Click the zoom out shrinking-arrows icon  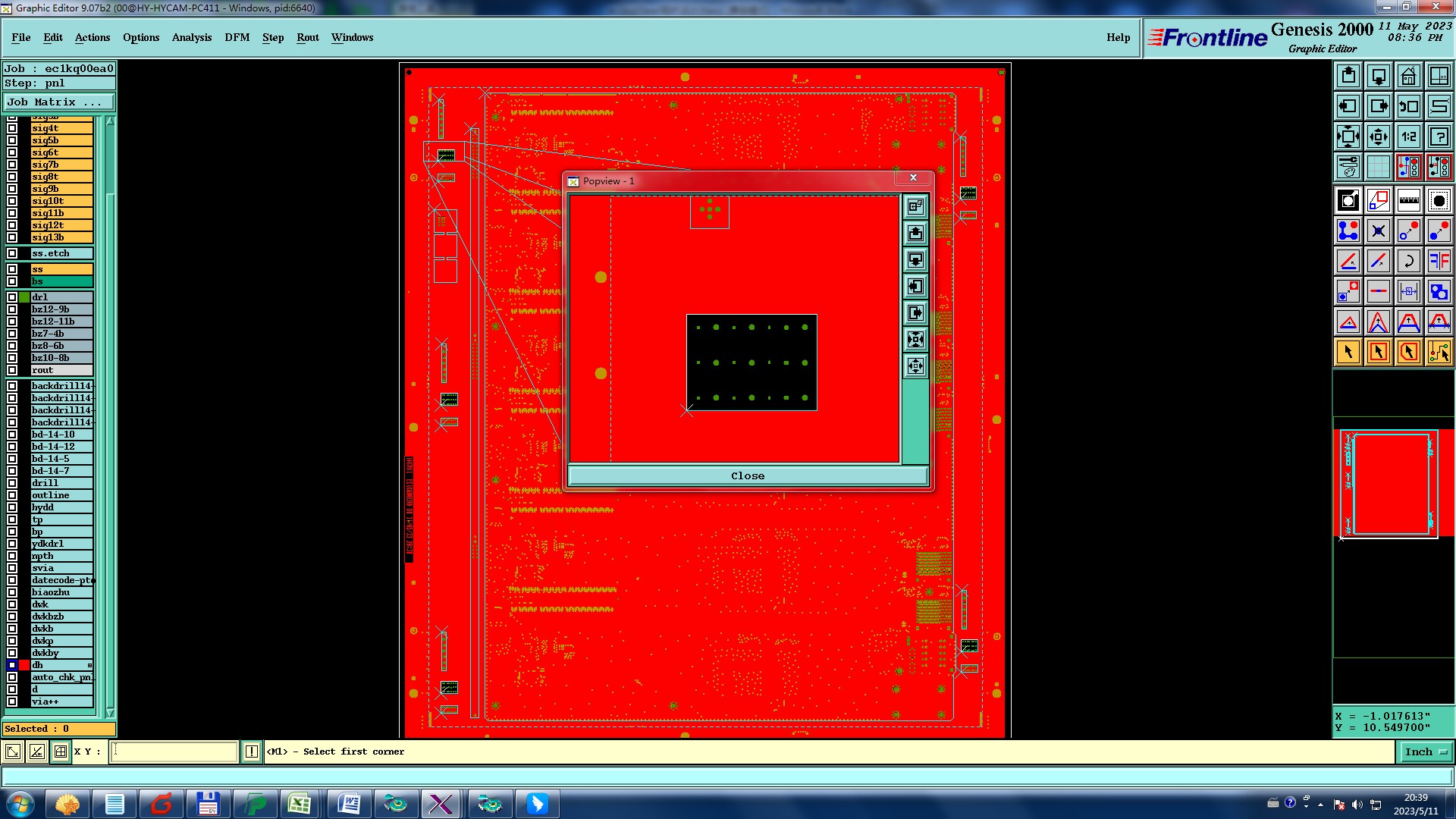[x=1379, y=136]
